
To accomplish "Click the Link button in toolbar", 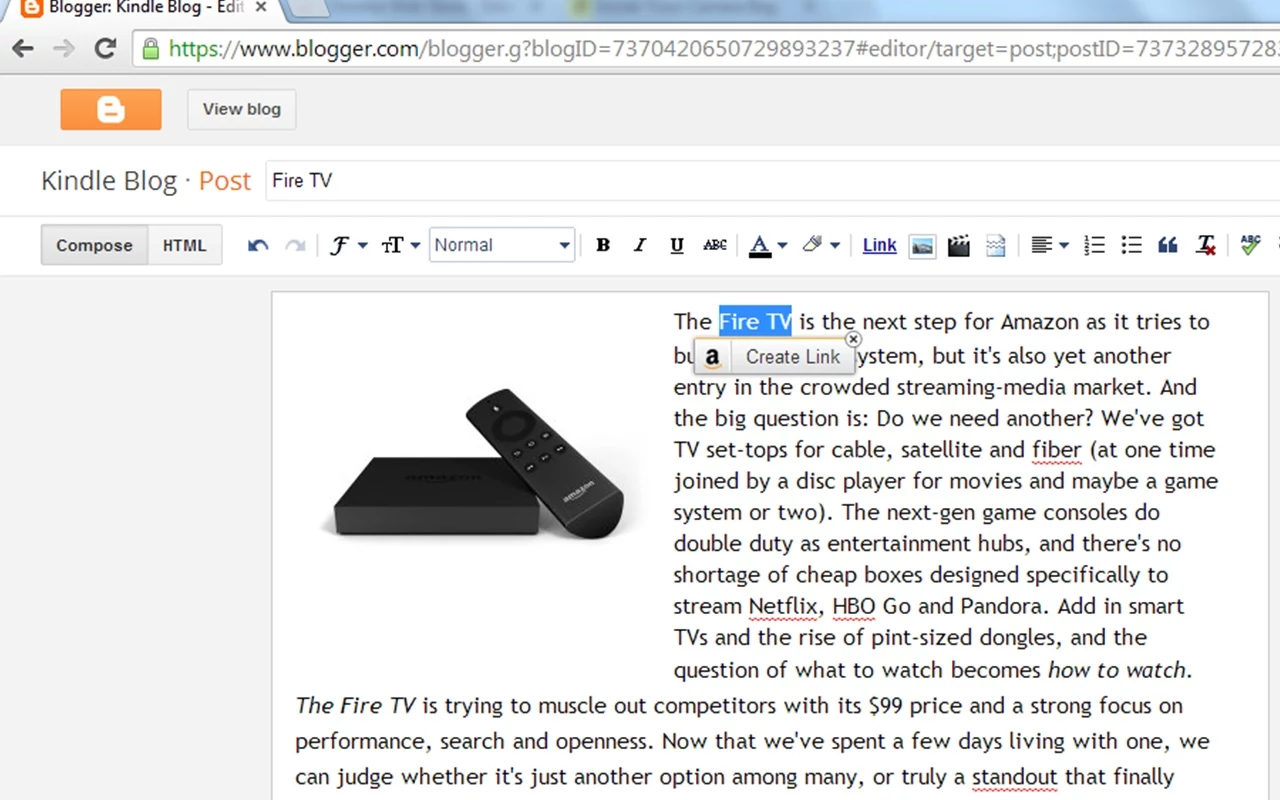I will (x=880, y=245).
